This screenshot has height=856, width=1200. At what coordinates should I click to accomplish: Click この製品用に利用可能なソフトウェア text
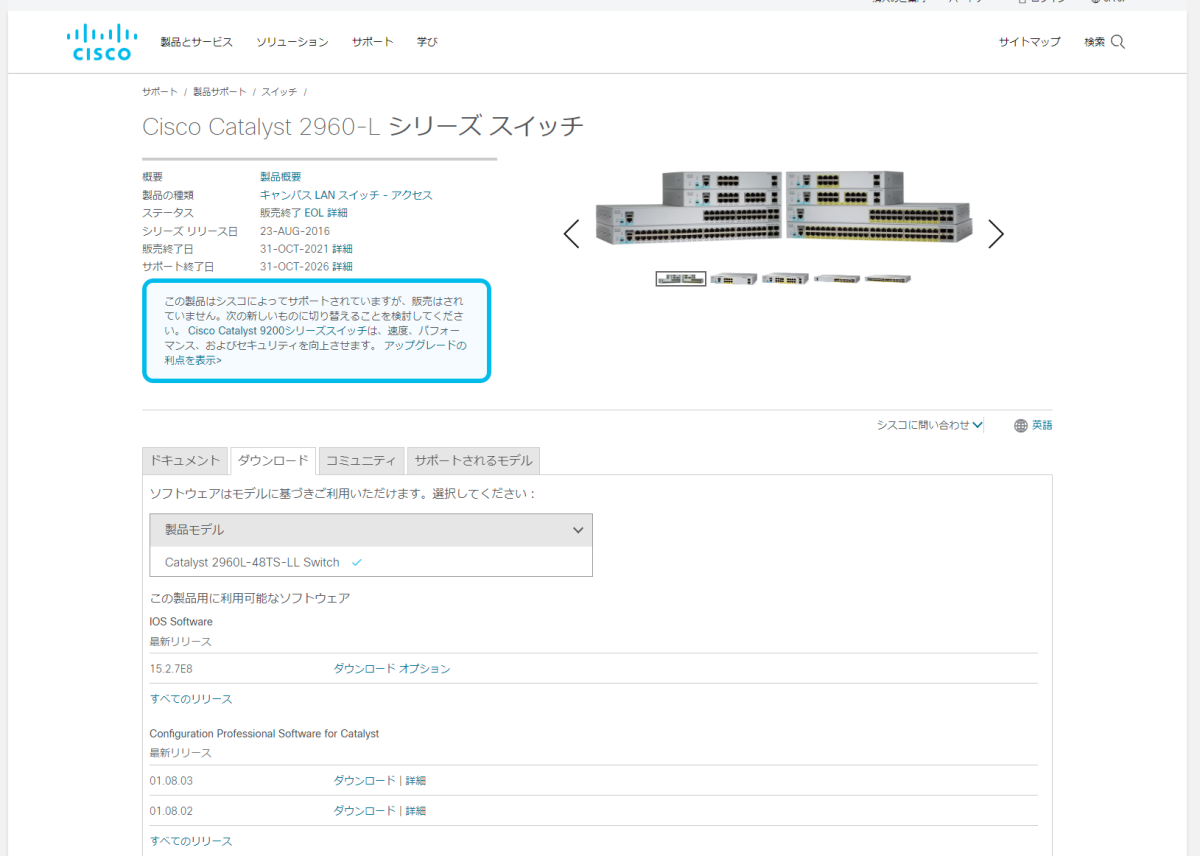tap(250, 599)
